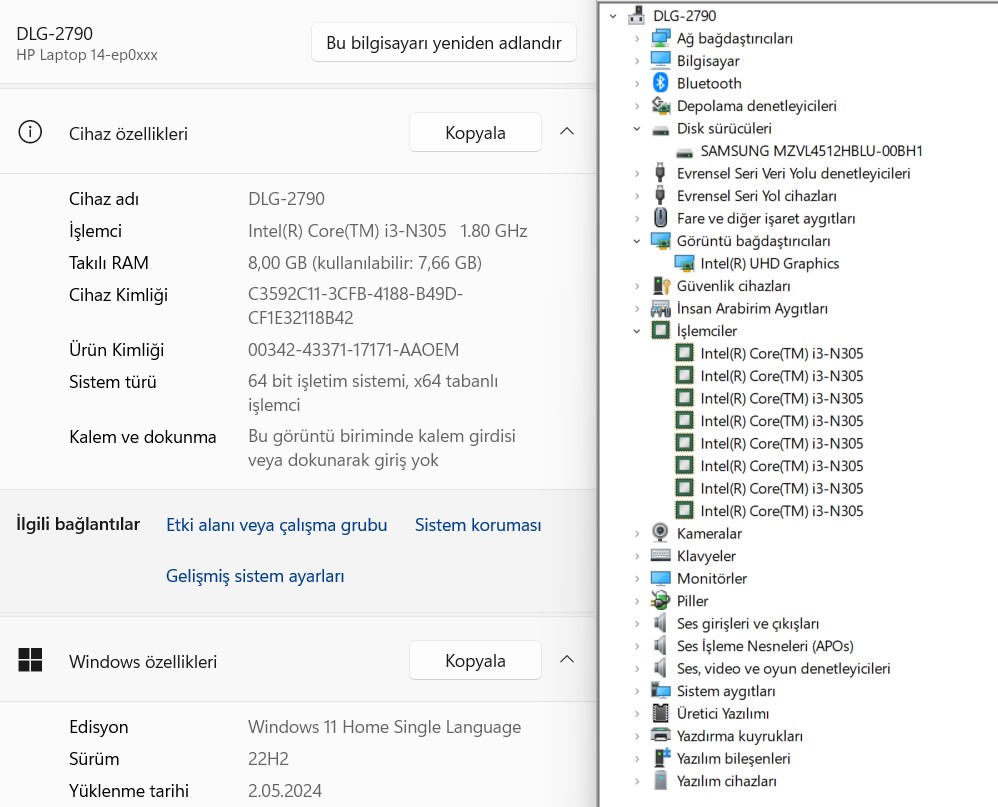Select the Depolama denetleyicileri tree item
This screenshot has height=807, width=998.
(x=756, y=106)
